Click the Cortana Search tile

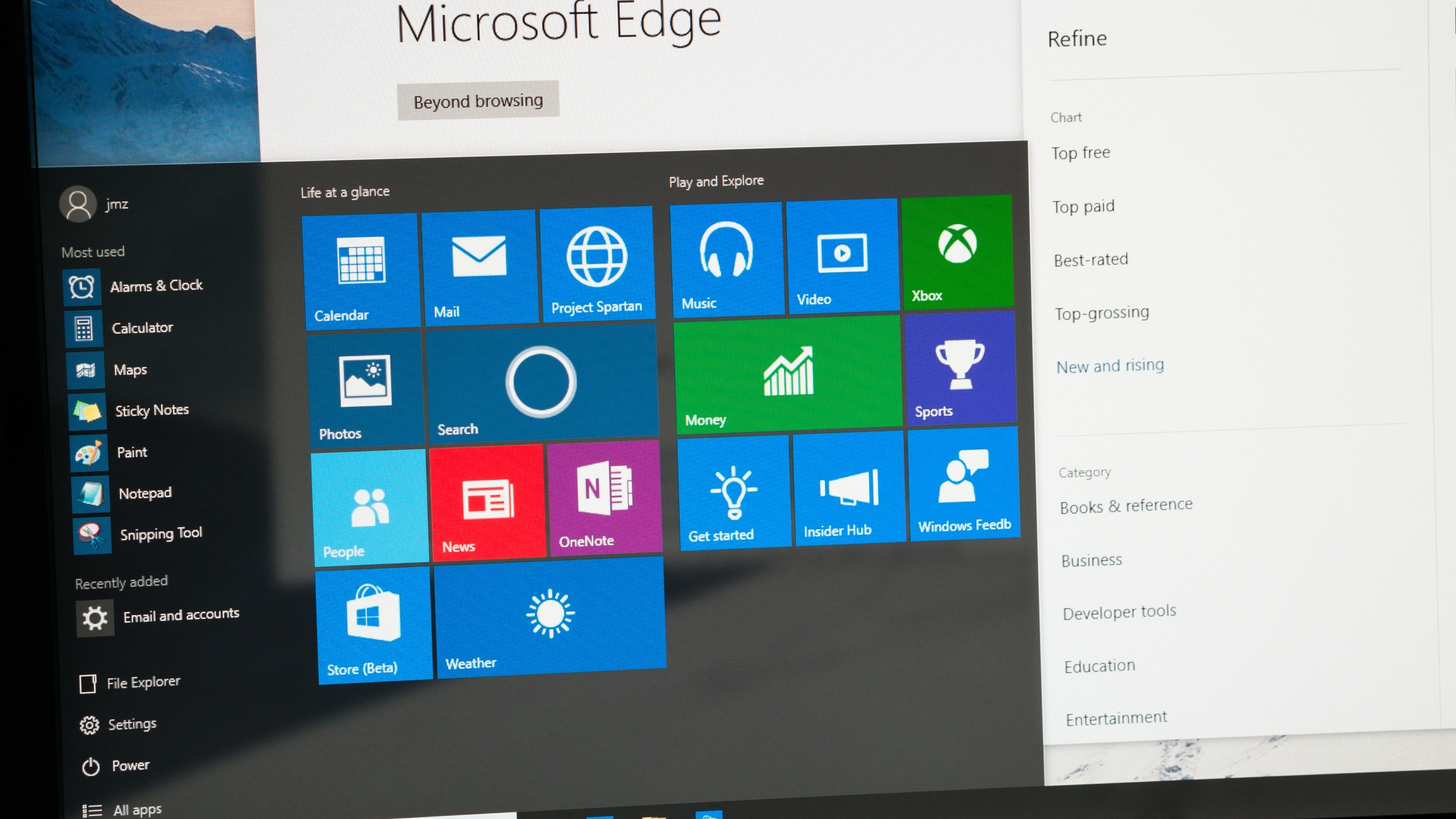coord(542,382)
